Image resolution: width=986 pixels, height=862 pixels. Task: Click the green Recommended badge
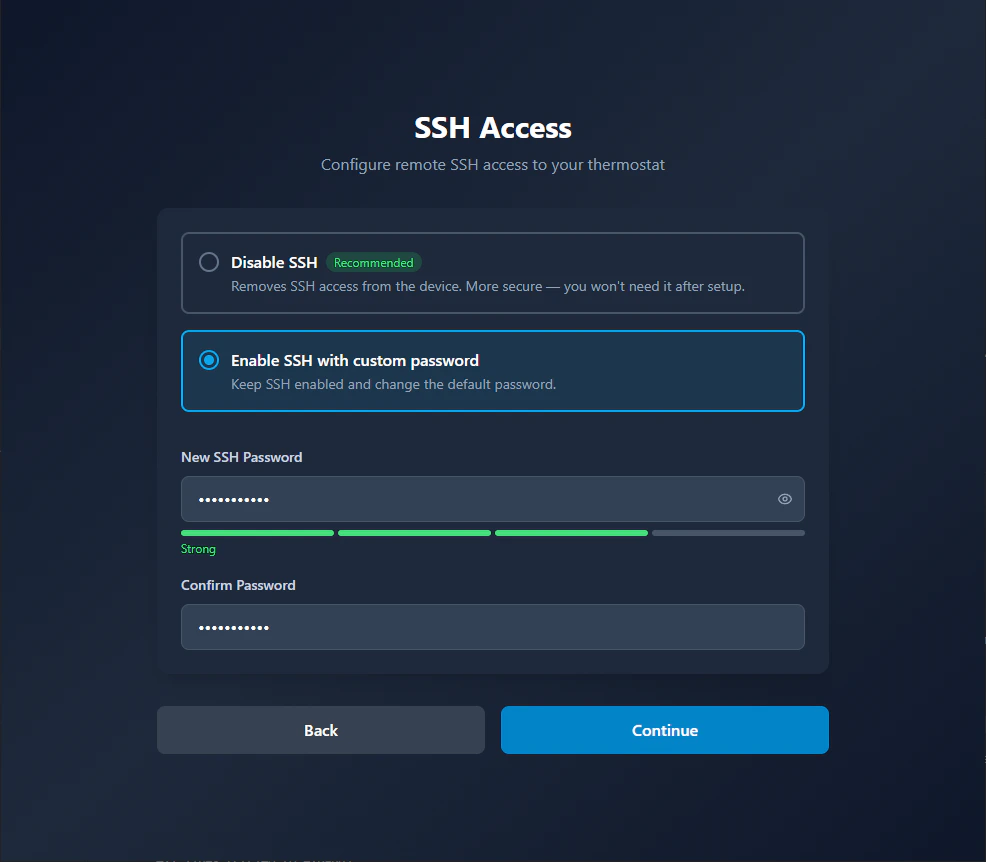[x=373, y=262]
